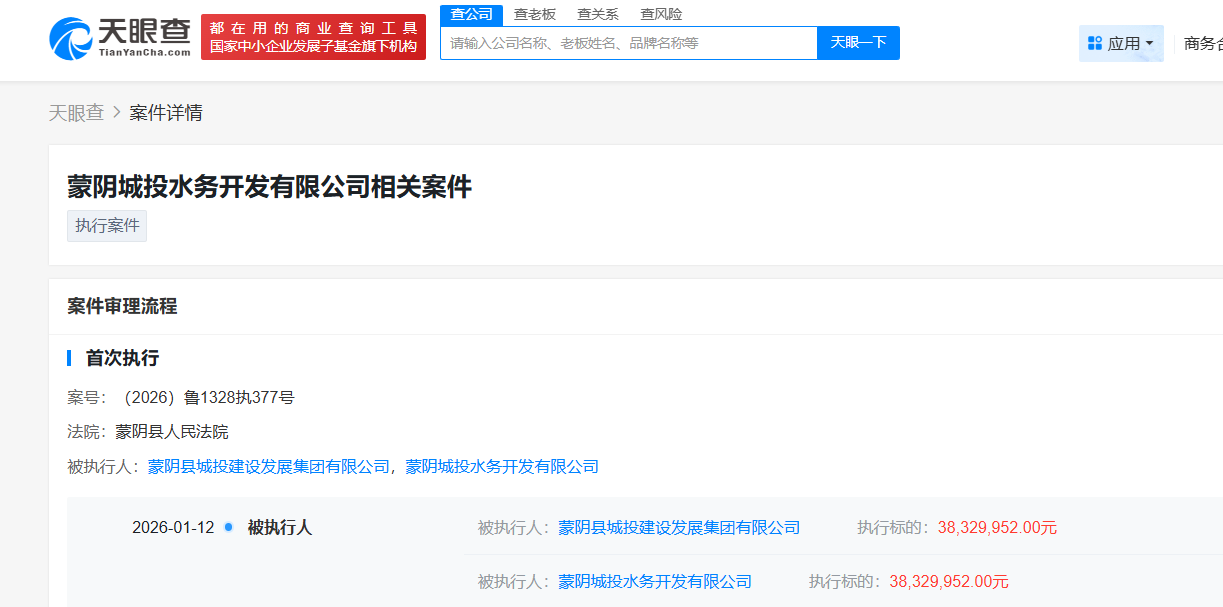1223x607 pixels.
Task: Click the 首次执行 section heading
Action: 122,358
